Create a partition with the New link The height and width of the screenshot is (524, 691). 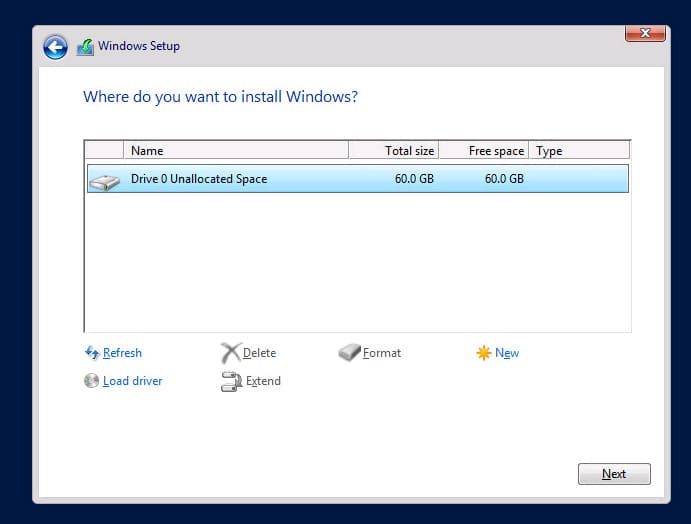pos(507,353)
